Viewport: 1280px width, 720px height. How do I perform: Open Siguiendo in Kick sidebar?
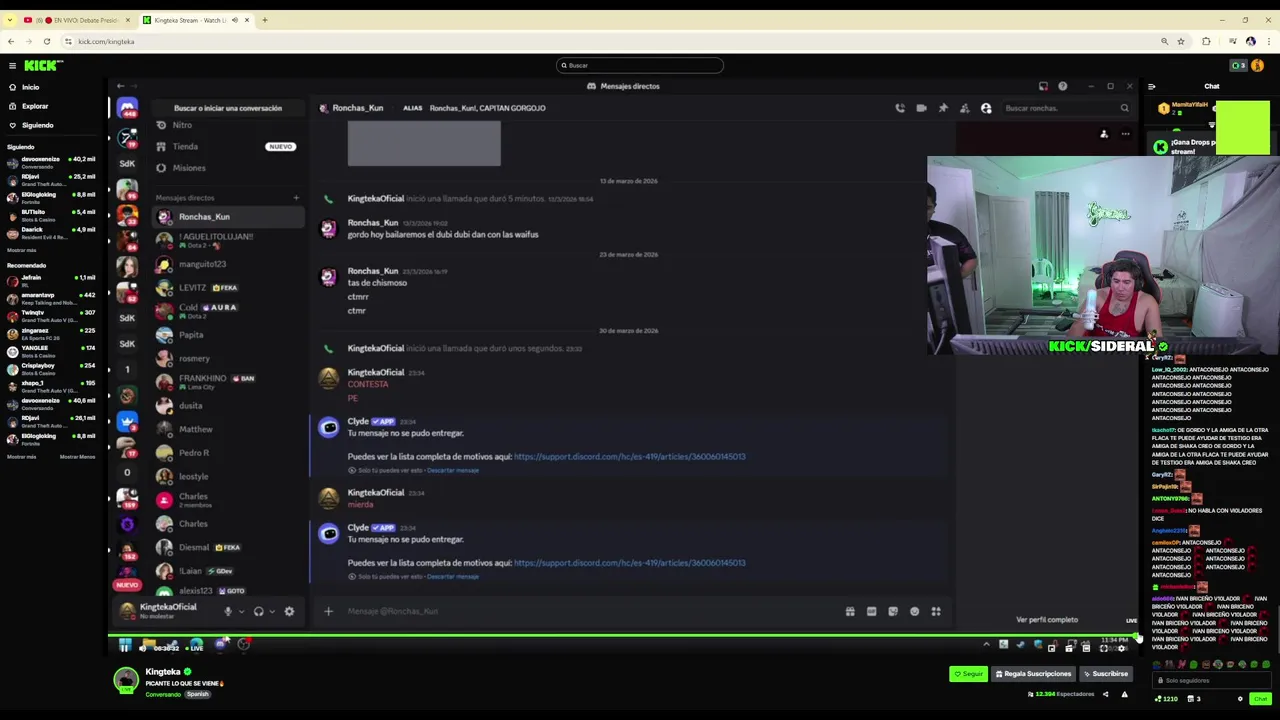pos(37,125)
